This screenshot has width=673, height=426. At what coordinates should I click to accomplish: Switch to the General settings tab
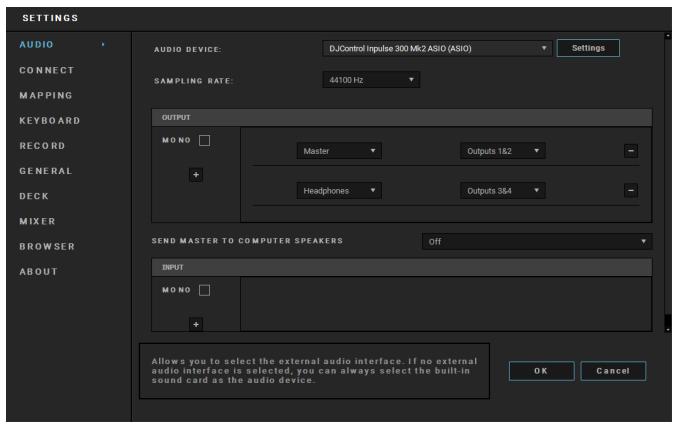46,171
